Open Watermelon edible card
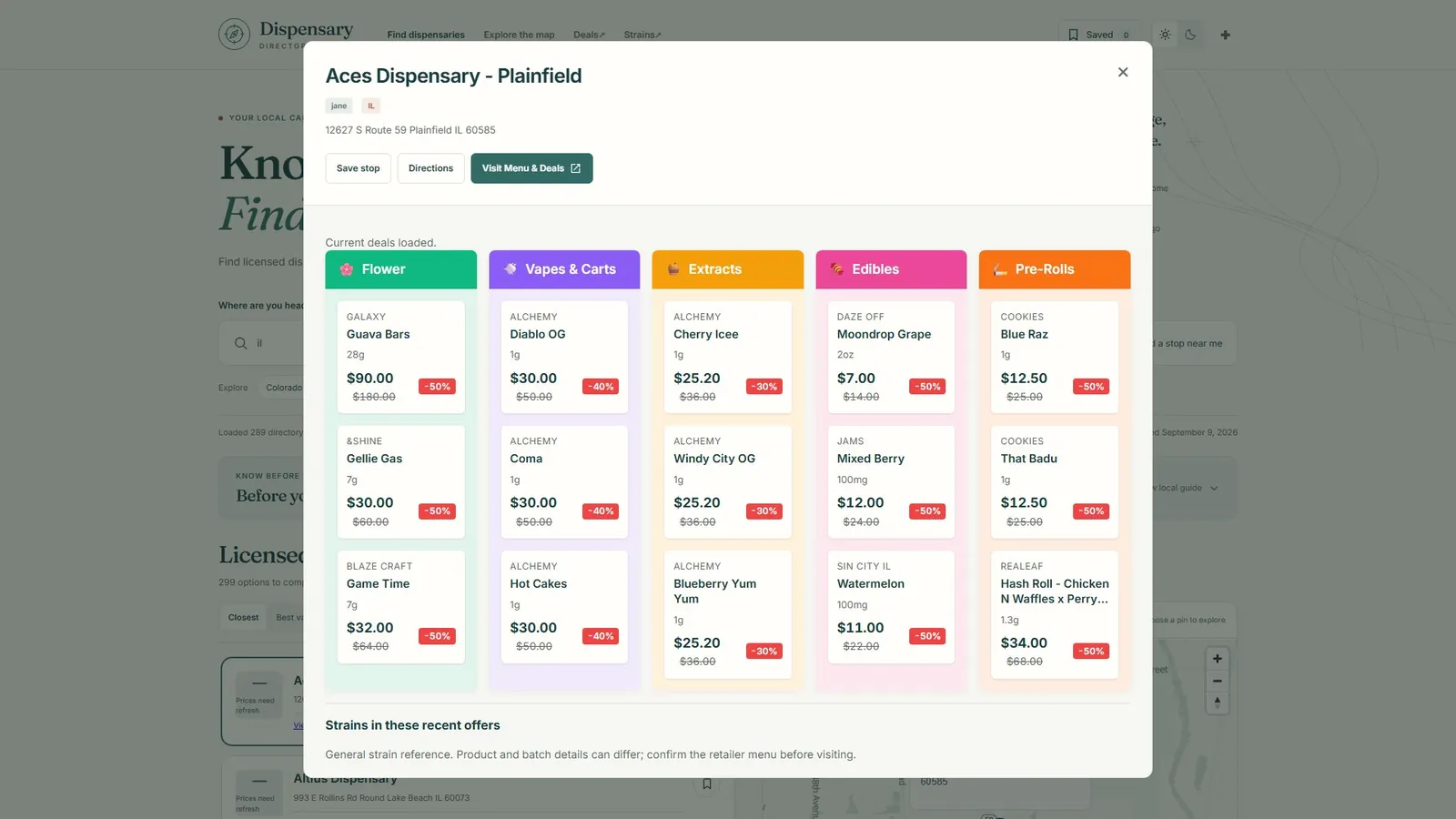1456x819 pixels. click(891, 607)
